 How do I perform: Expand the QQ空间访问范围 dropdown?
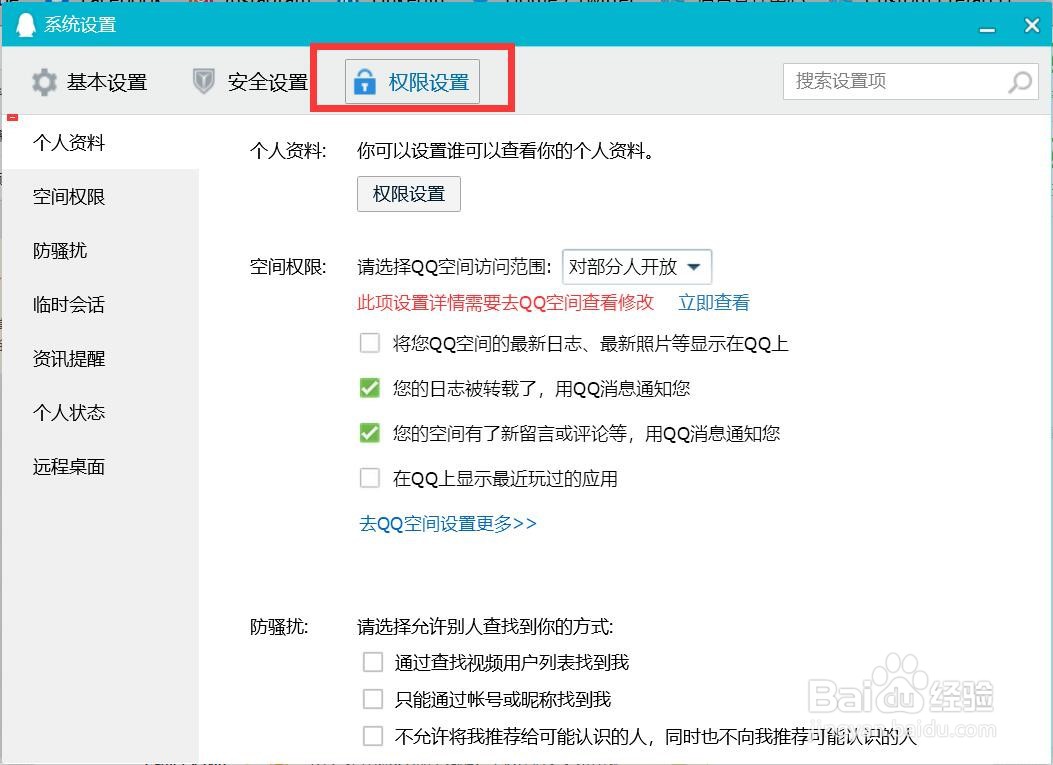point(637,267)
